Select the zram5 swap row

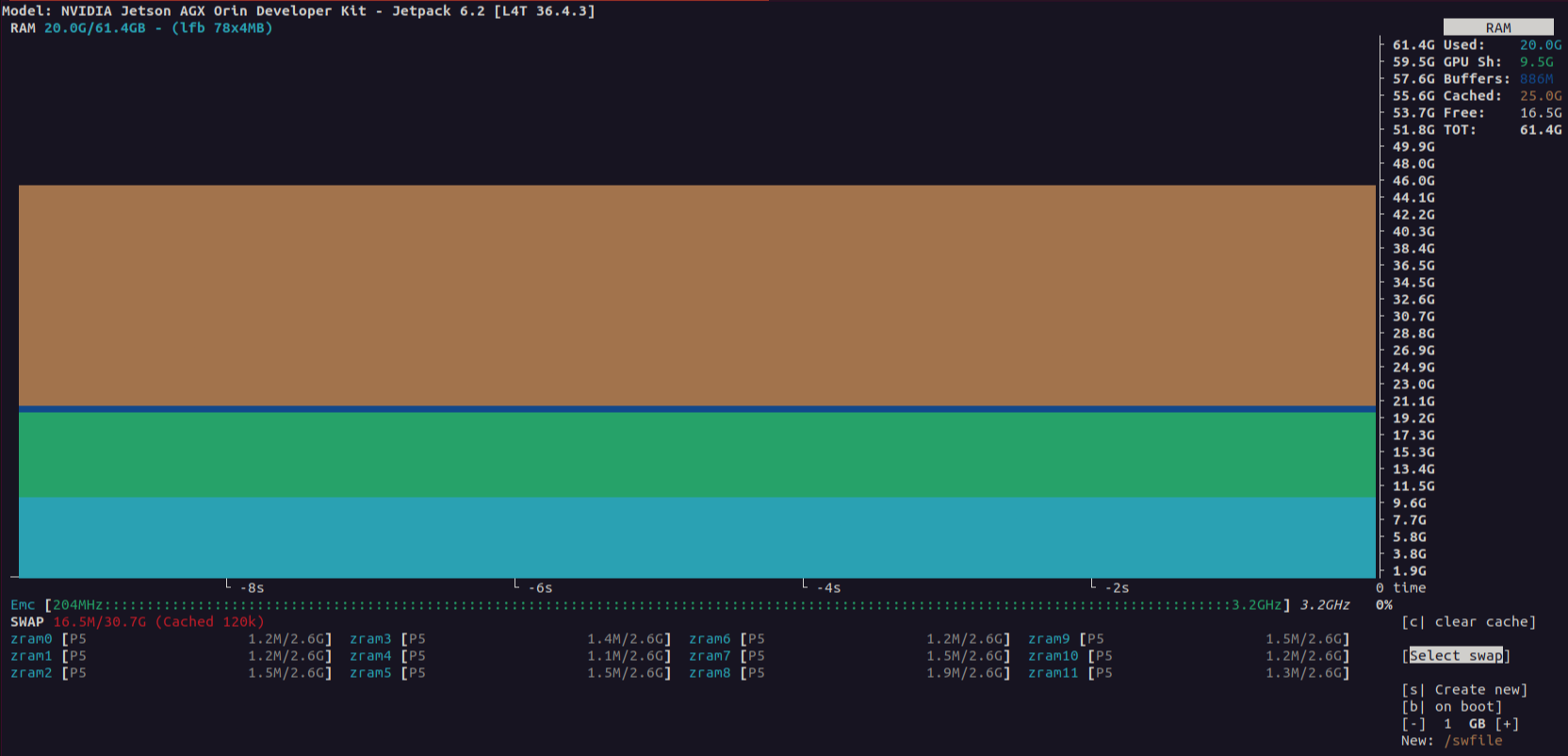511,672
